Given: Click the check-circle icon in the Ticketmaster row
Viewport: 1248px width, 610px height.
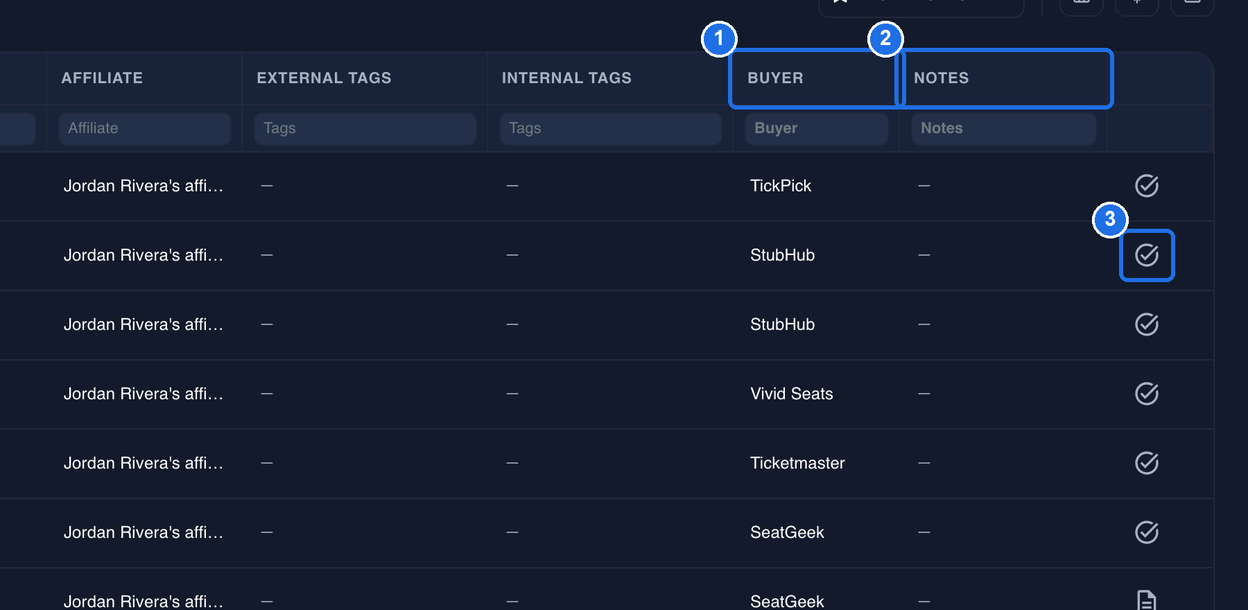Looking at the screenshot, I should point(1146,463).
